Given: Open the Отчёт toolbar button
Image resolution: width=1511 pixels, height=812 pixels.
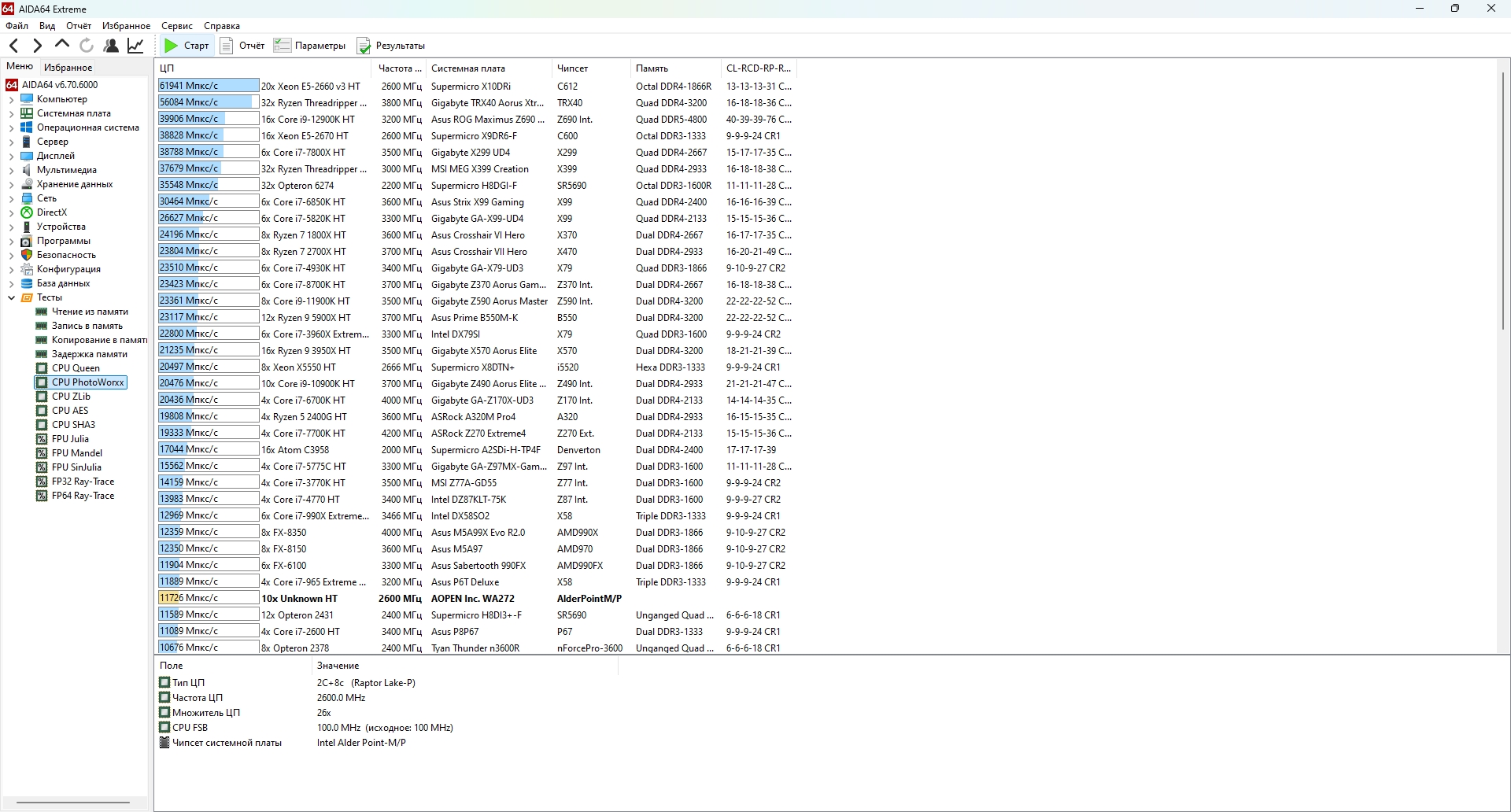Looking at the screenshot, I should tap(242, 46).
